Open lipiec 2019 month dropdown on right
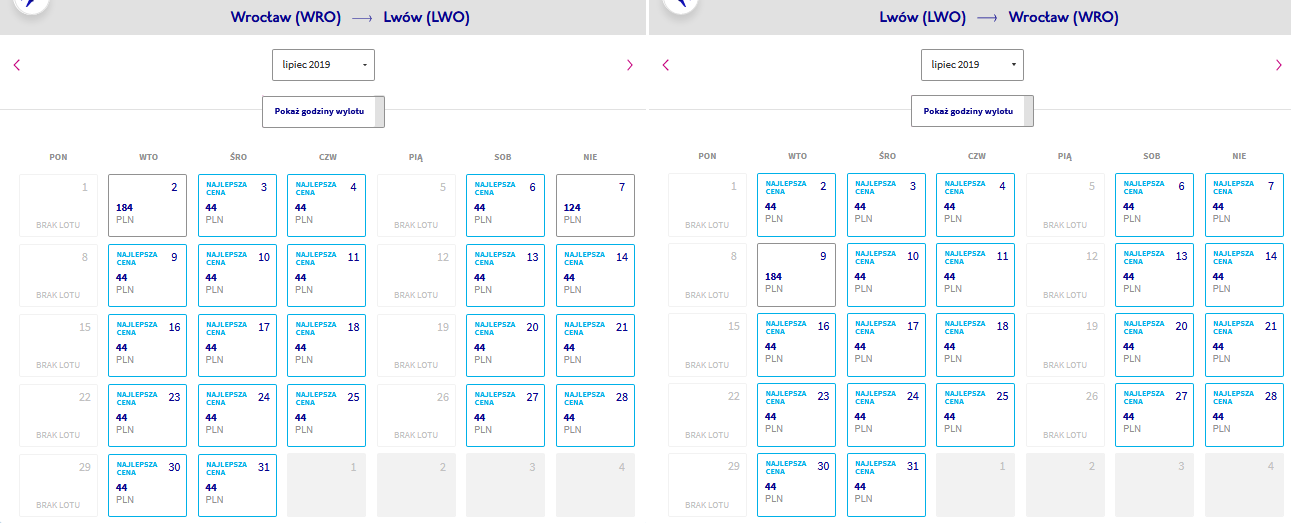This screenshot has height=523, width=1291. tap(972, 65)
